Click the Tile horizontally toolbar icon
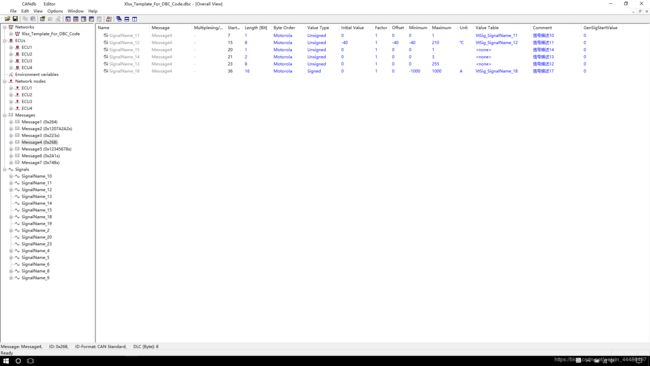This screenshot has width=650, height=366. (x=127, y=19)
